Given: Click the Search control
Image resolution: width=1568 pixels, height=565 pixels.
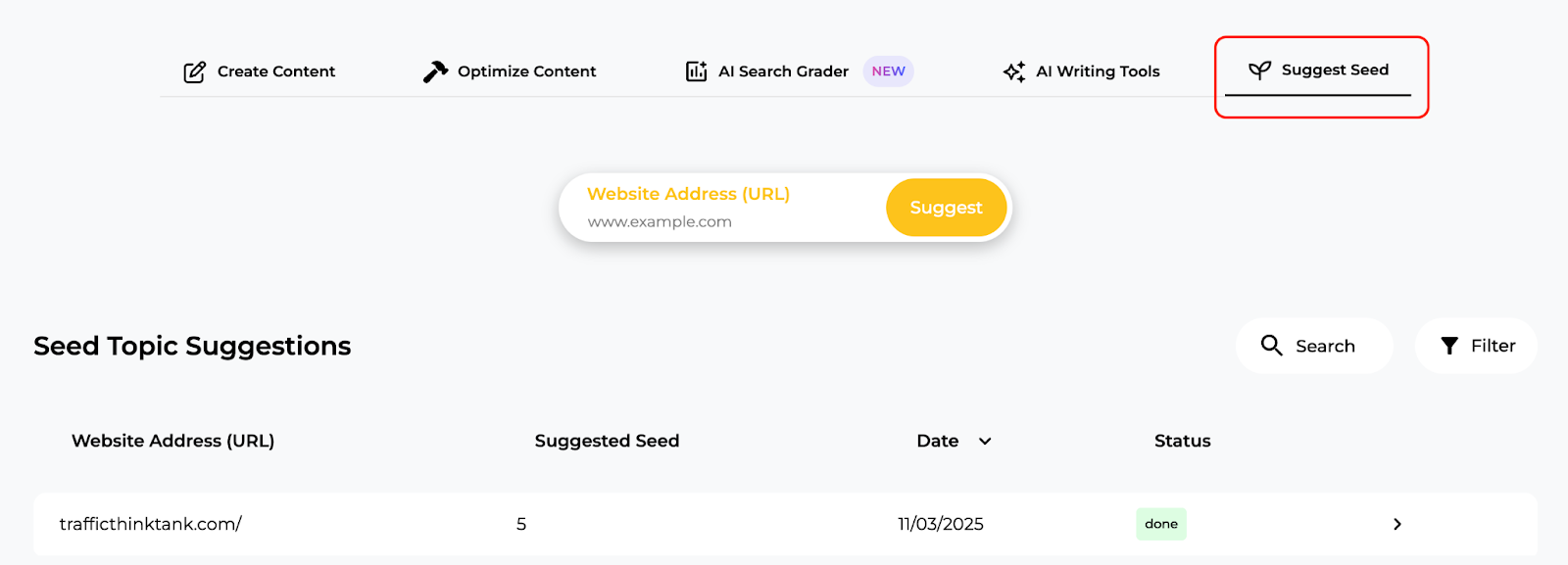Looking at the screenshot, I should coord(1313,346).
